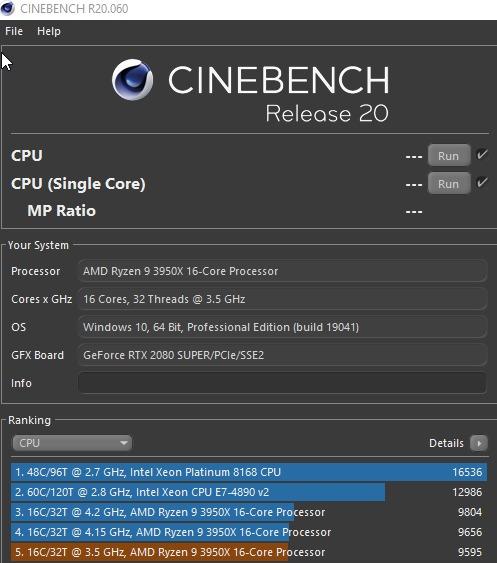Image resolution: width=497 pixels, height=563 pixels.
Task: Run the CPU benchmark
Action: point(449,155)
